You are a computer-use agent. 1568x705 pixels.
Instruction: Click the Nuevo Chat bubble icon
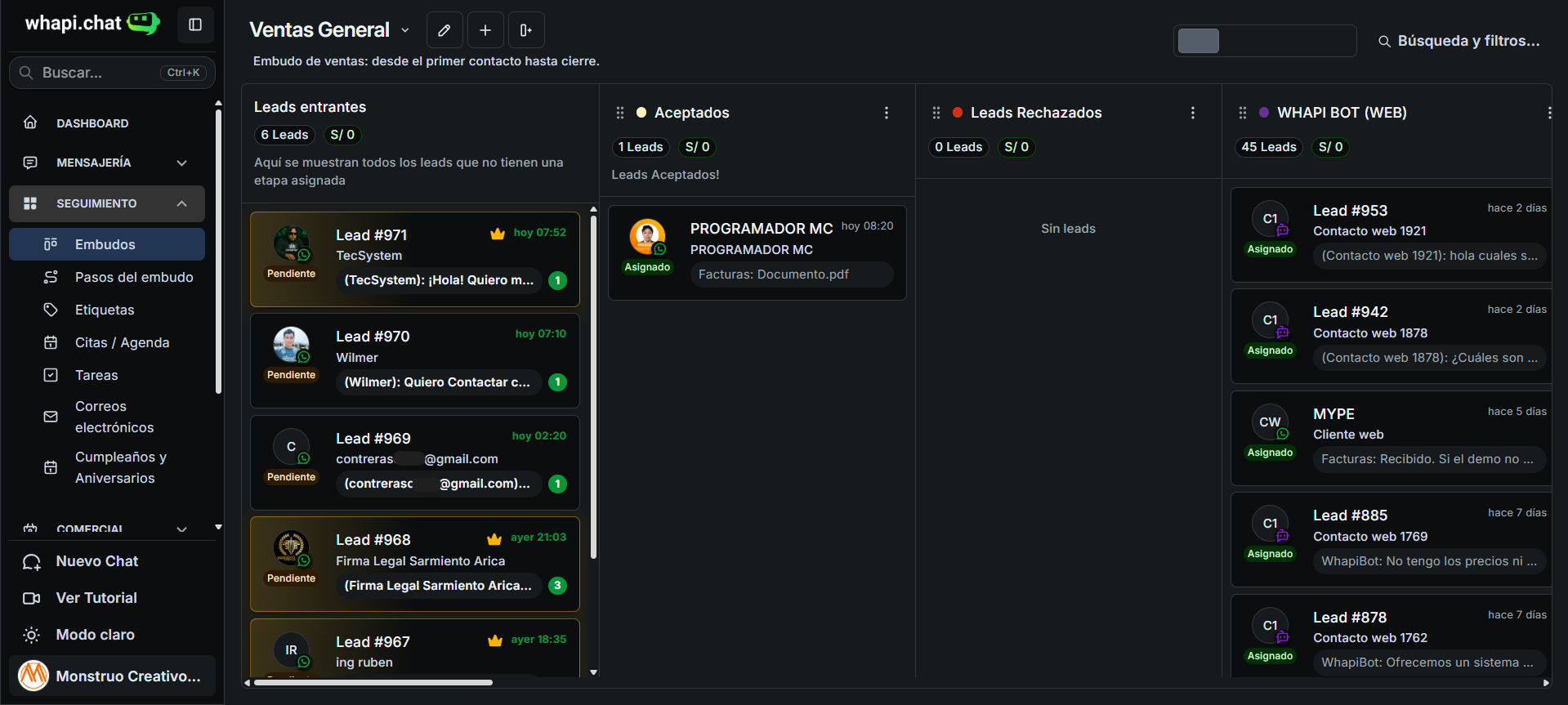32,561
